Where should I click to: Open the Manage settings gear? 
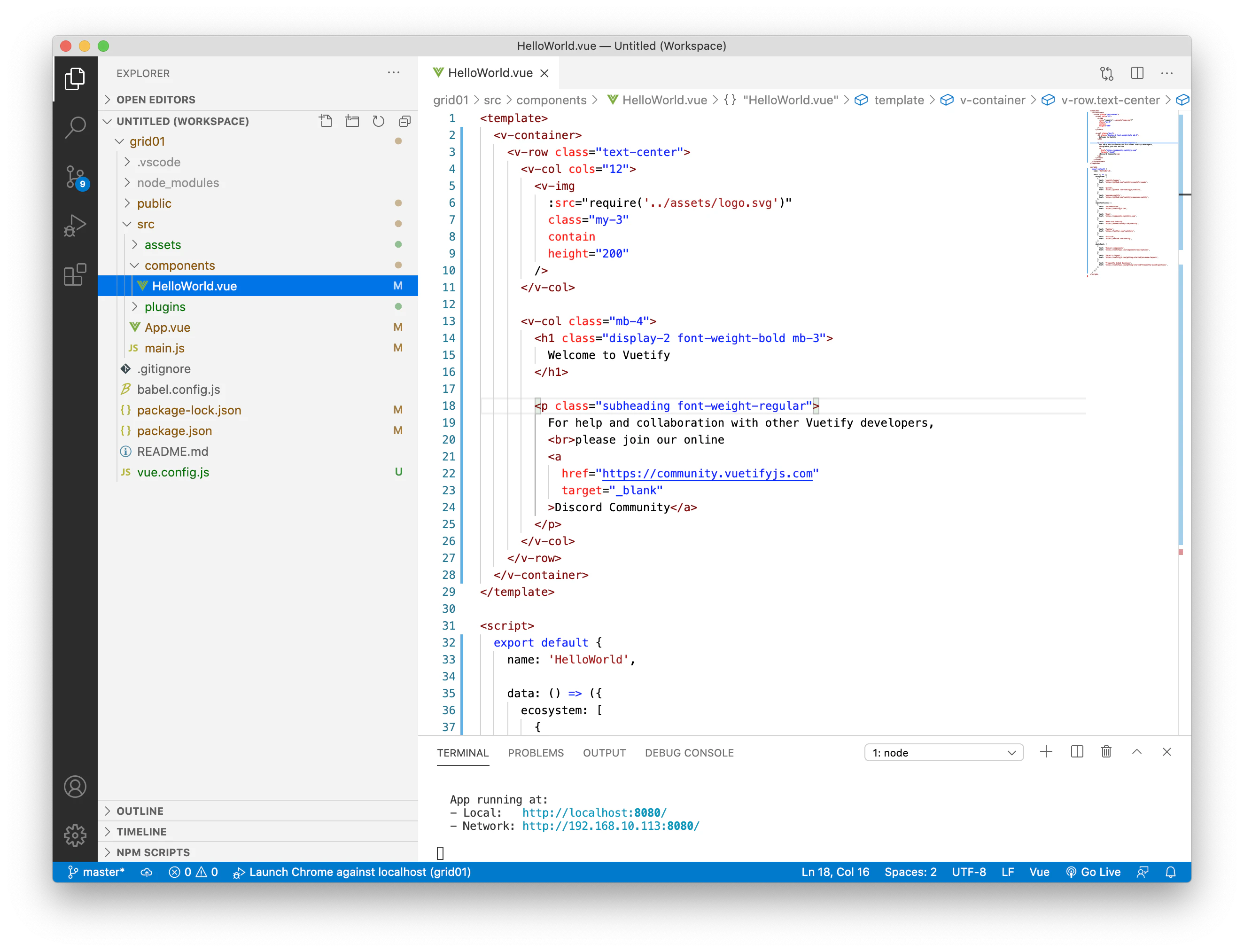(75, 835)
